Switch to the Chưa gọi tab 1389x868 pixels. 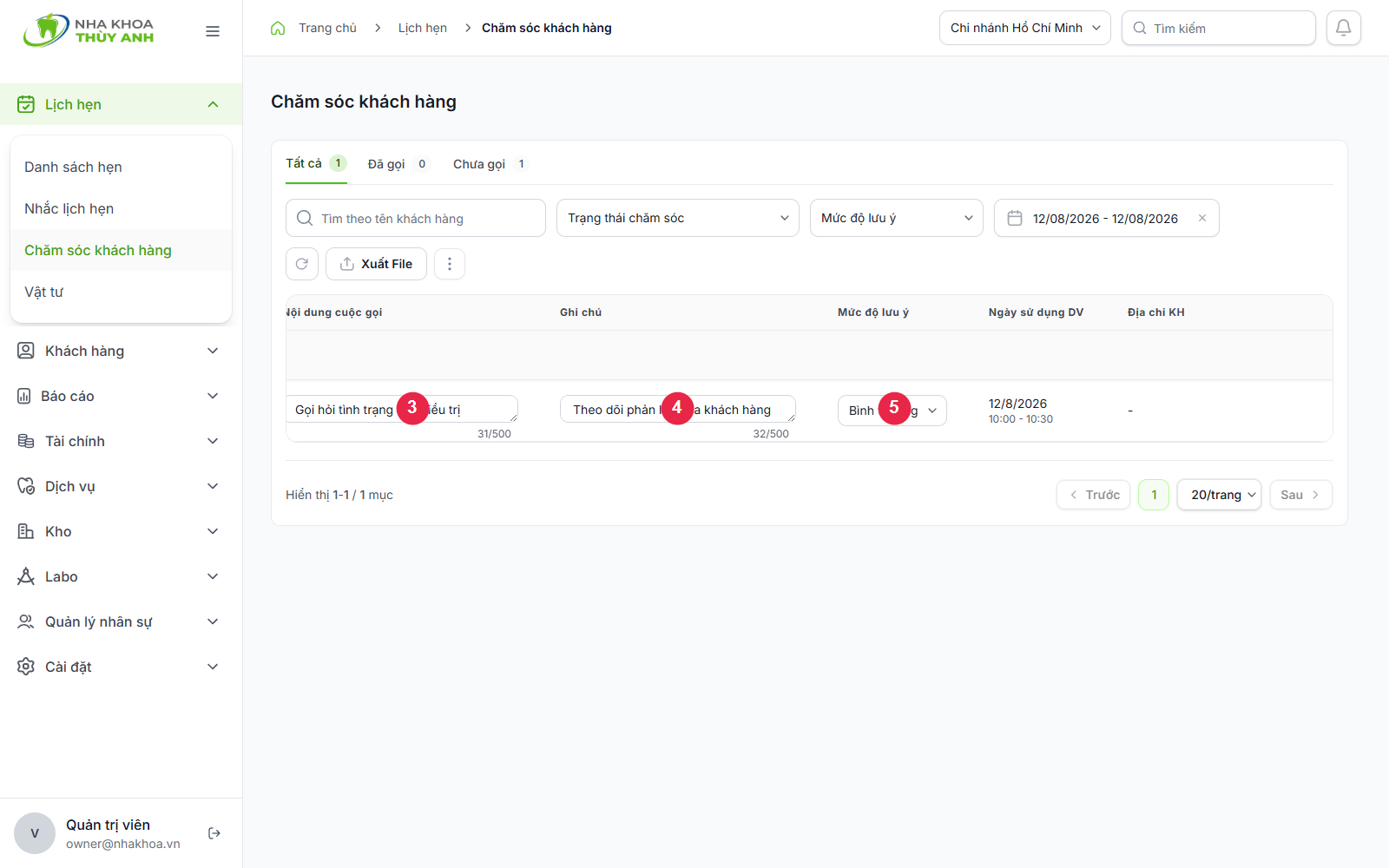(x=490, y=164)
